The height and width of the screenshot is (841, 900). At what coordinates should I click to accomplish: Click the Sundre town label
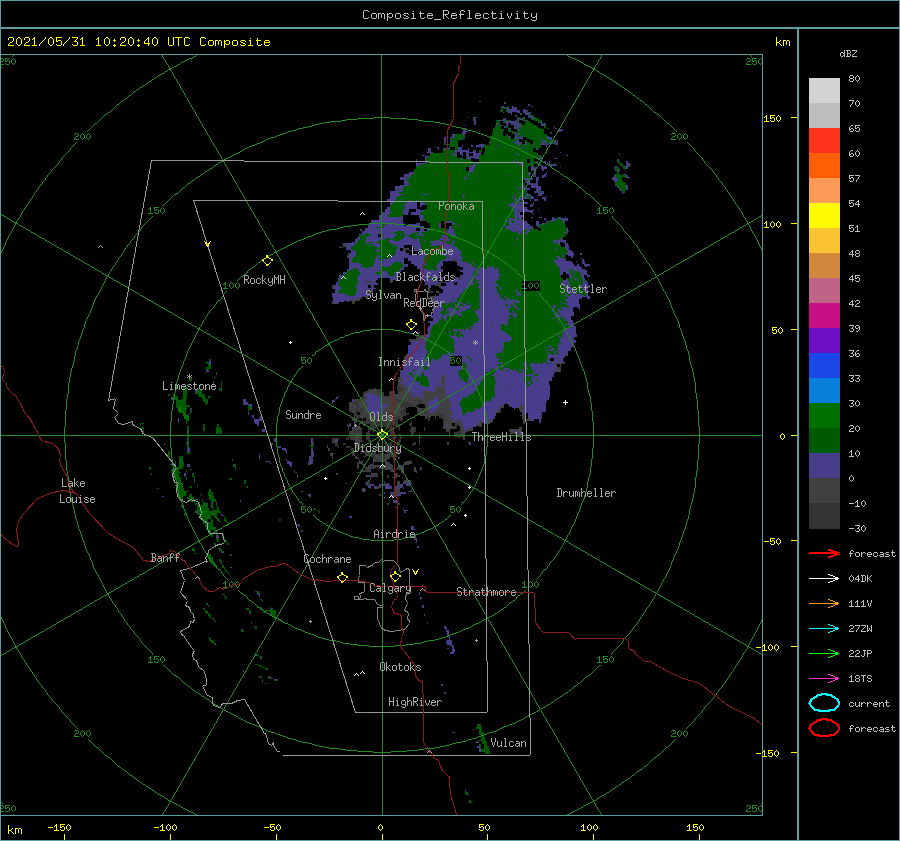pos(304,415)
